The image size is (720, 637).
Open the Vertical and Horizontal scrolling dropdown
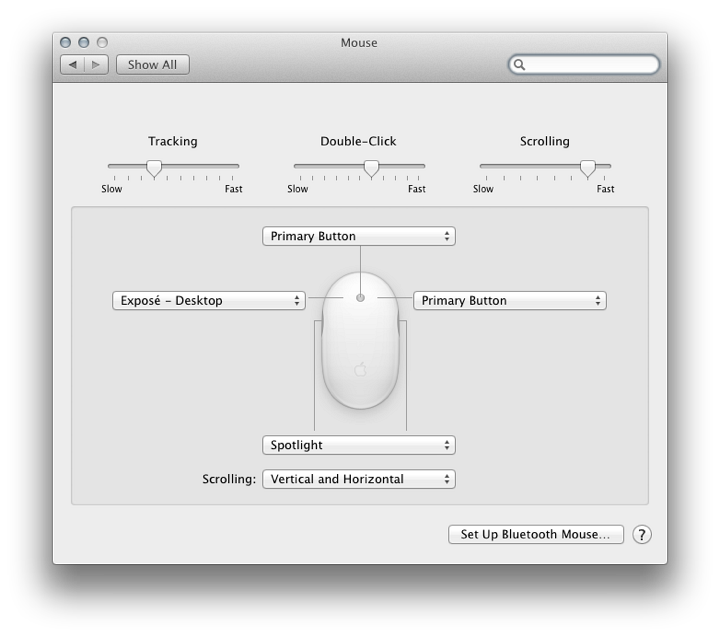pos(359,479)
